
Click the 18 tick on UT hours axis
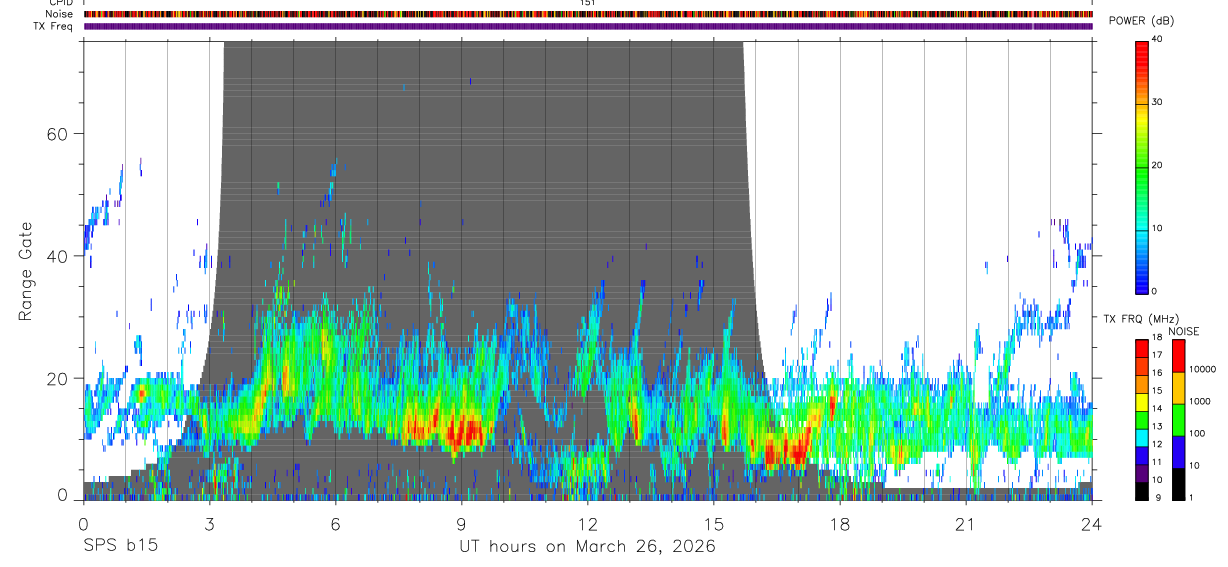(839, 523)
